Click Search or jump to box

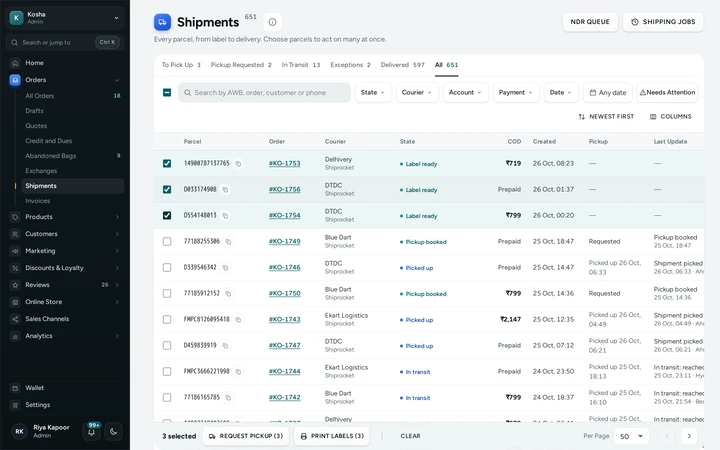point(65,42)
